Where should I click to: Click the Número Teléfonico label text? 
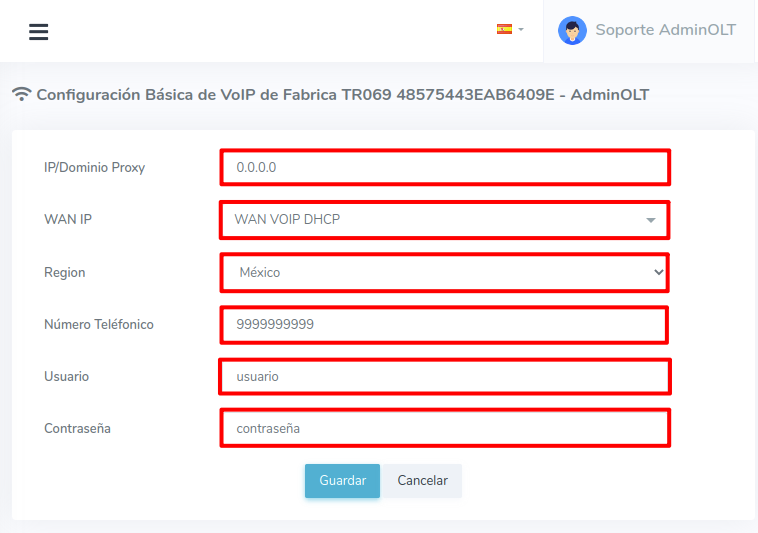click(x=99, y=324)
